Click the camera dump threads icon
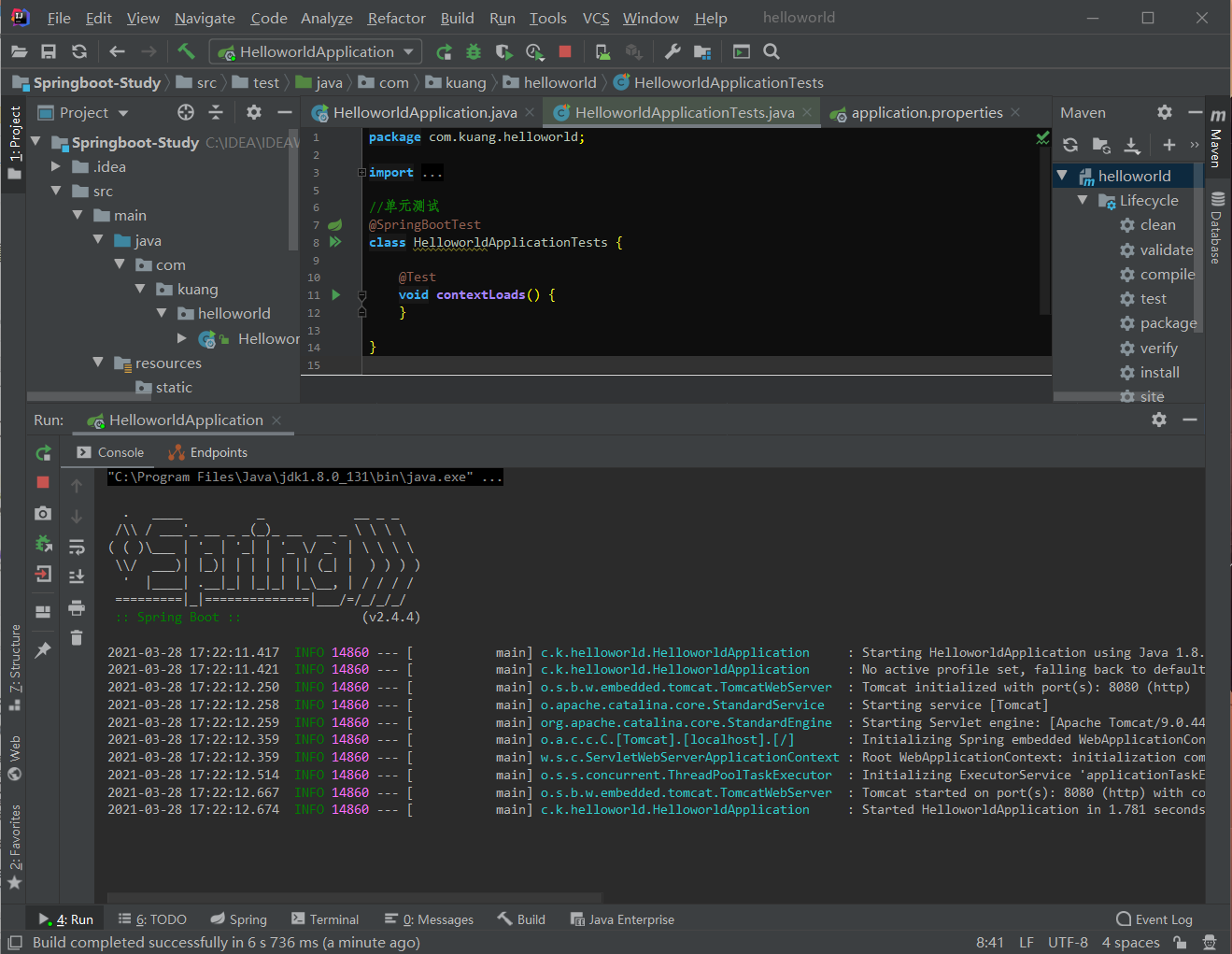 43,513
